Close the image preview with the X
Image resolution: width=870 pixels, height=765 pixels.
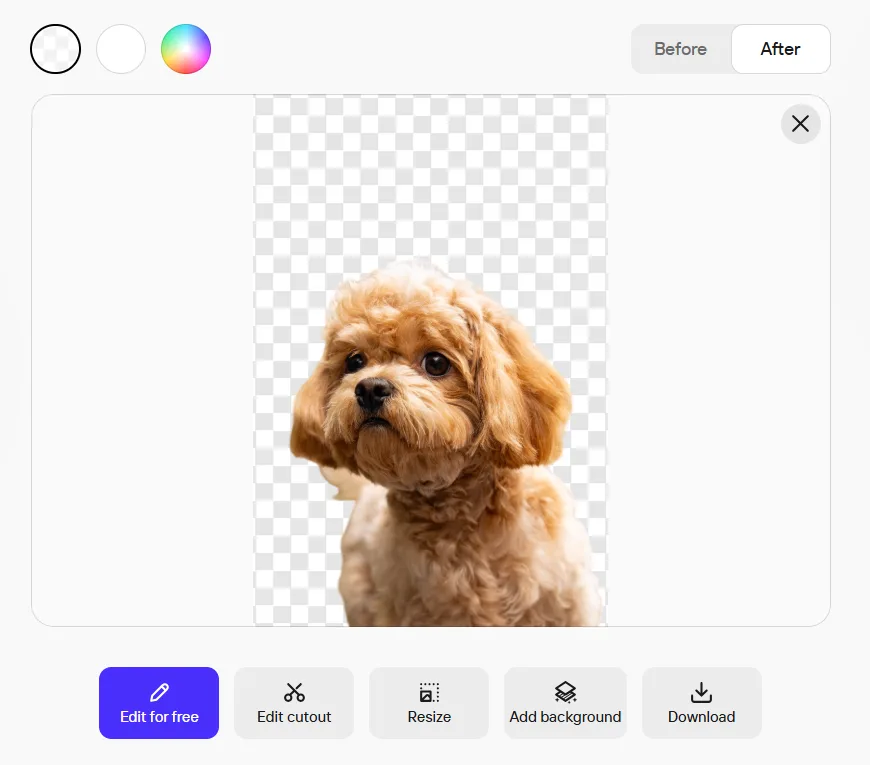[800, 124]
